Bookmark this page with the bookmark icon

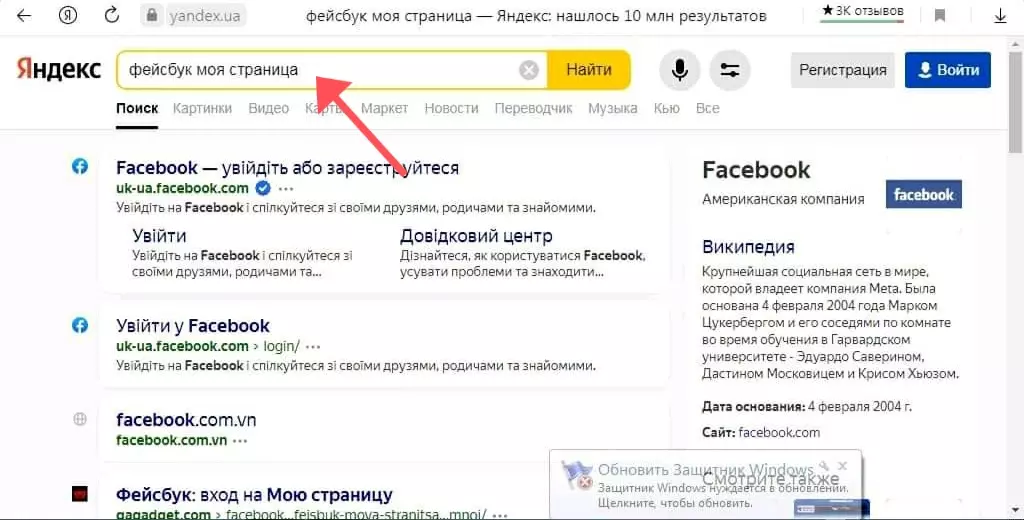940,16
